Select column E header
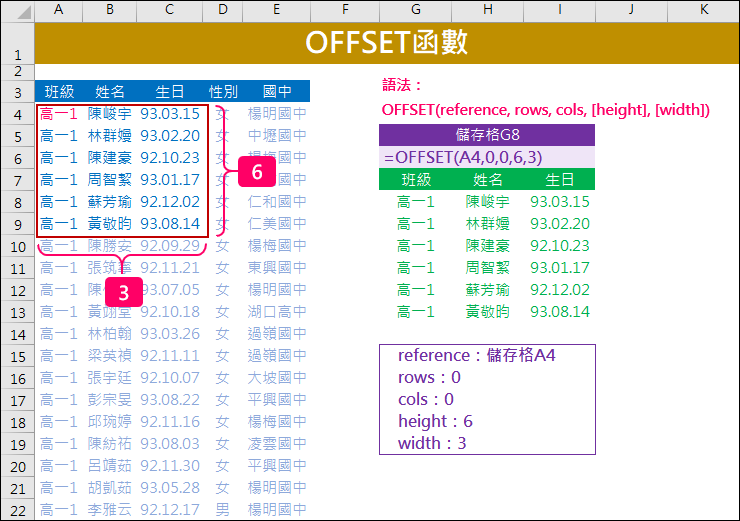This screenshot has width=740, height=521. click(277, 10)
